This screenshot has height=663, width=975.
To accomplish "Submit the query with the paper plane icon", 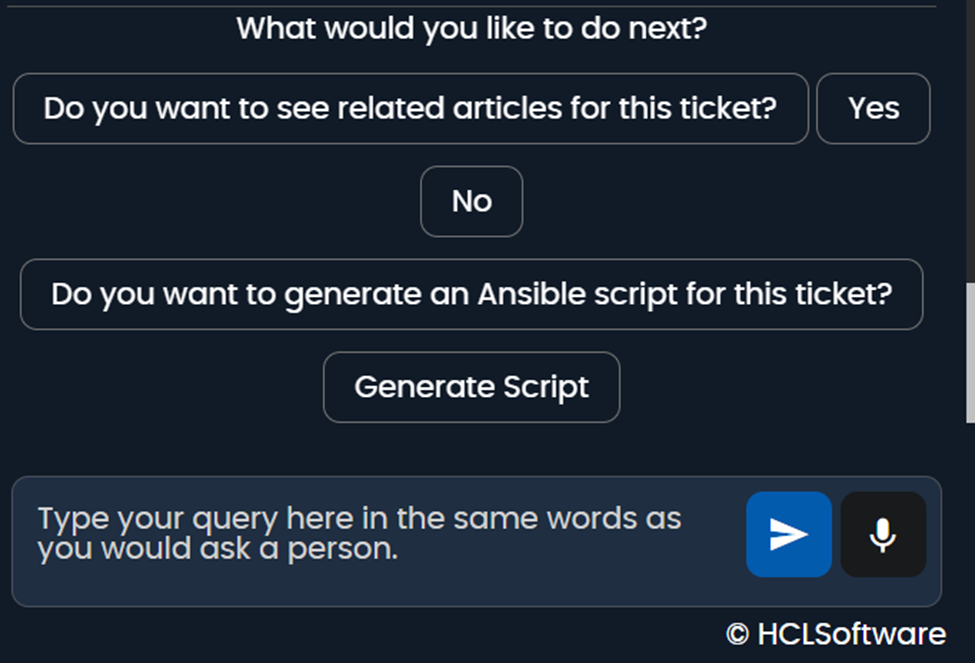I will tap(788, 534).
